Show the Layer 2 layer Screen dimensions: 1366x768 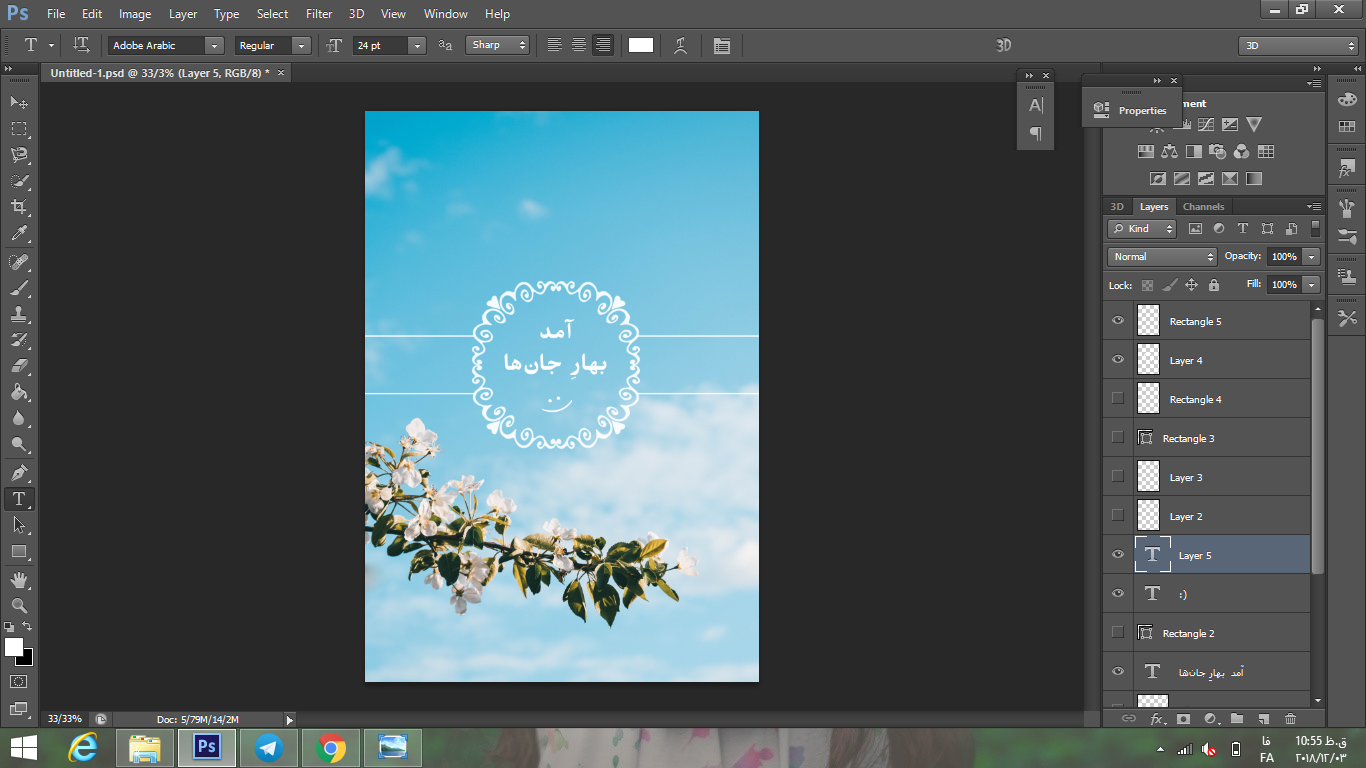1118,515
